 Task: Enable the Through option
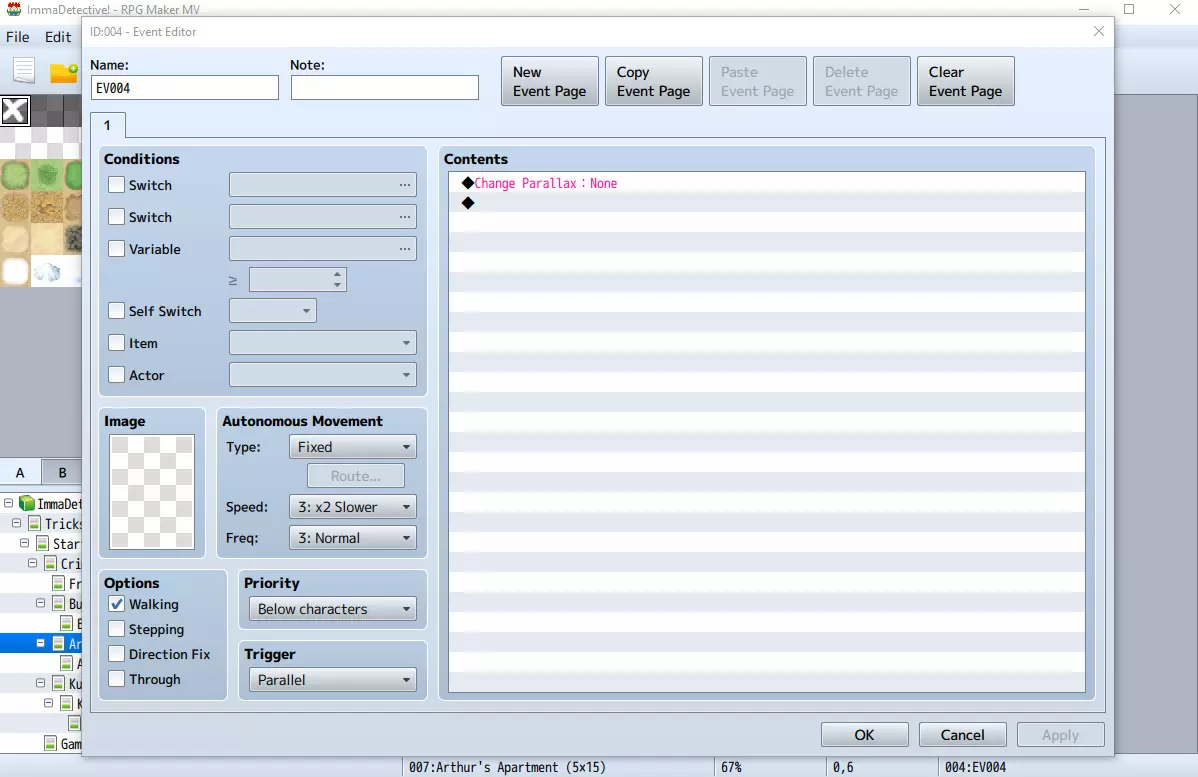point(116,679)
